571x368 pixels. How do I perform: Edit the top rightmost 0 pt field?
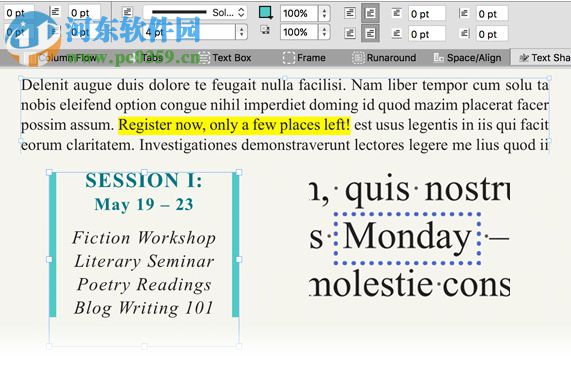[x=492, y=14]
